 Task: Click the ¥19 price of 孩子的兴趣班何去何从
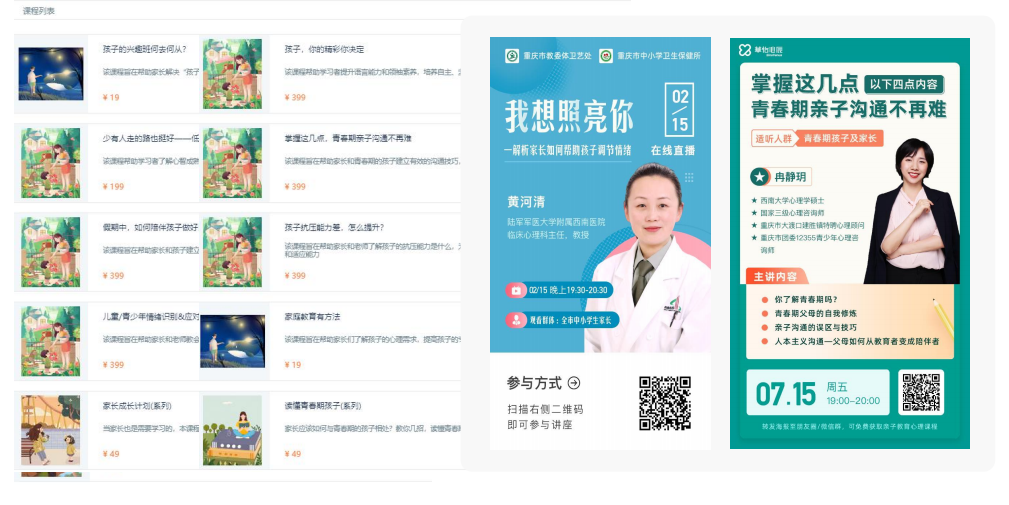click(x=111, y=98)
